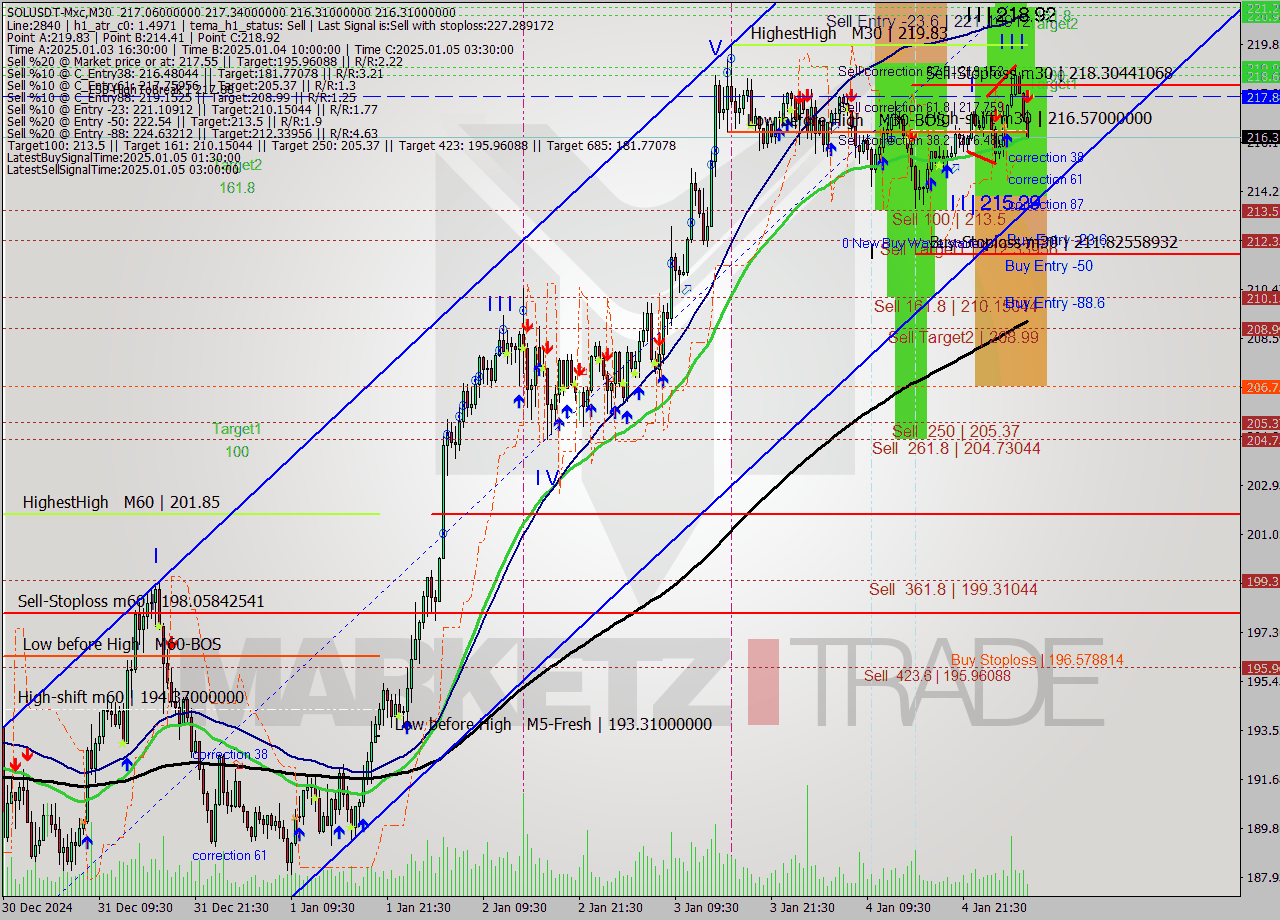Click the 'Sell 250 | 205.37' label
1280x920 pixels.
point(956,431)
